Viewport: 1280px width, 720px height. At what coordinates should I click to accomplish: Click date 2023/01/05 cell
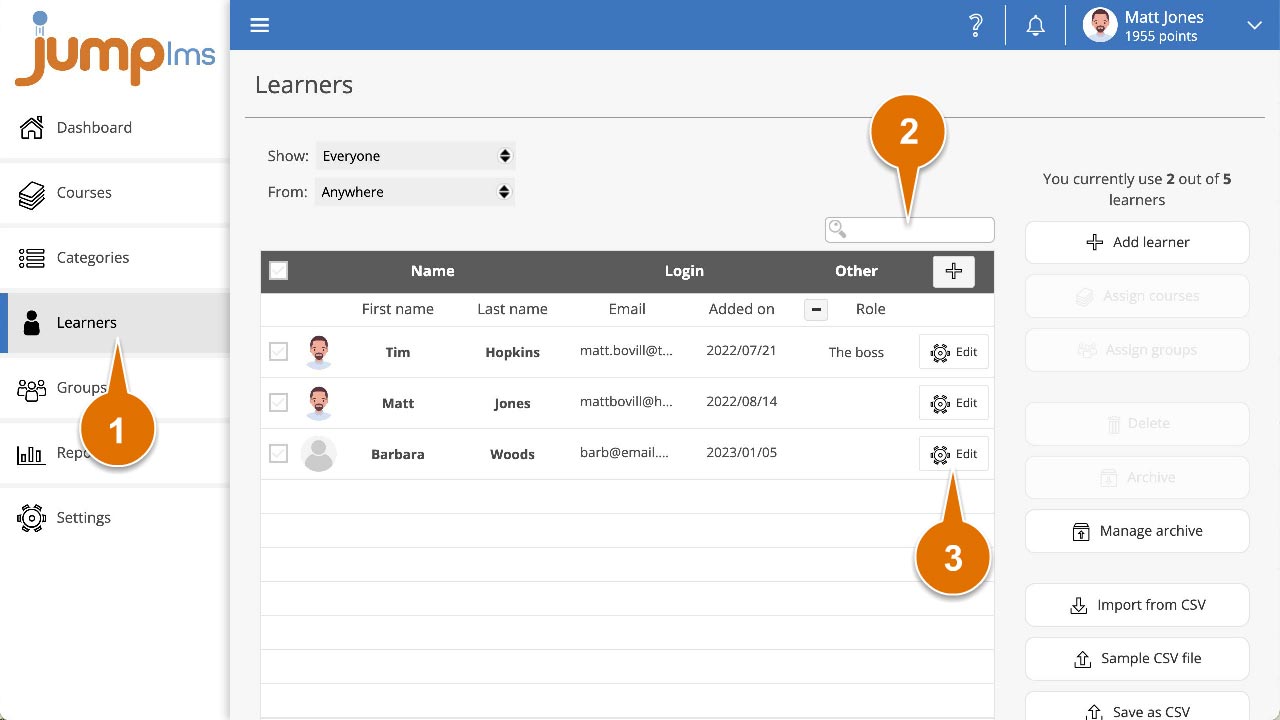pos(742,452)
